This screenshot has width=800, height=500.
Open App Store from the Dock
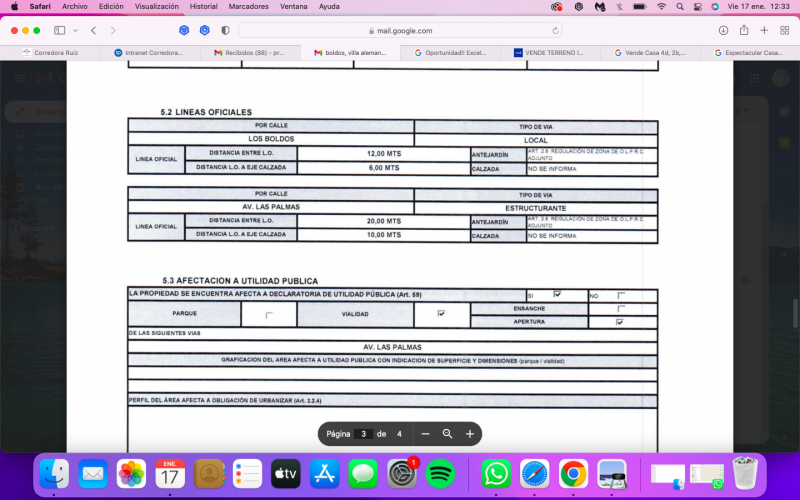tap(324, 474)
